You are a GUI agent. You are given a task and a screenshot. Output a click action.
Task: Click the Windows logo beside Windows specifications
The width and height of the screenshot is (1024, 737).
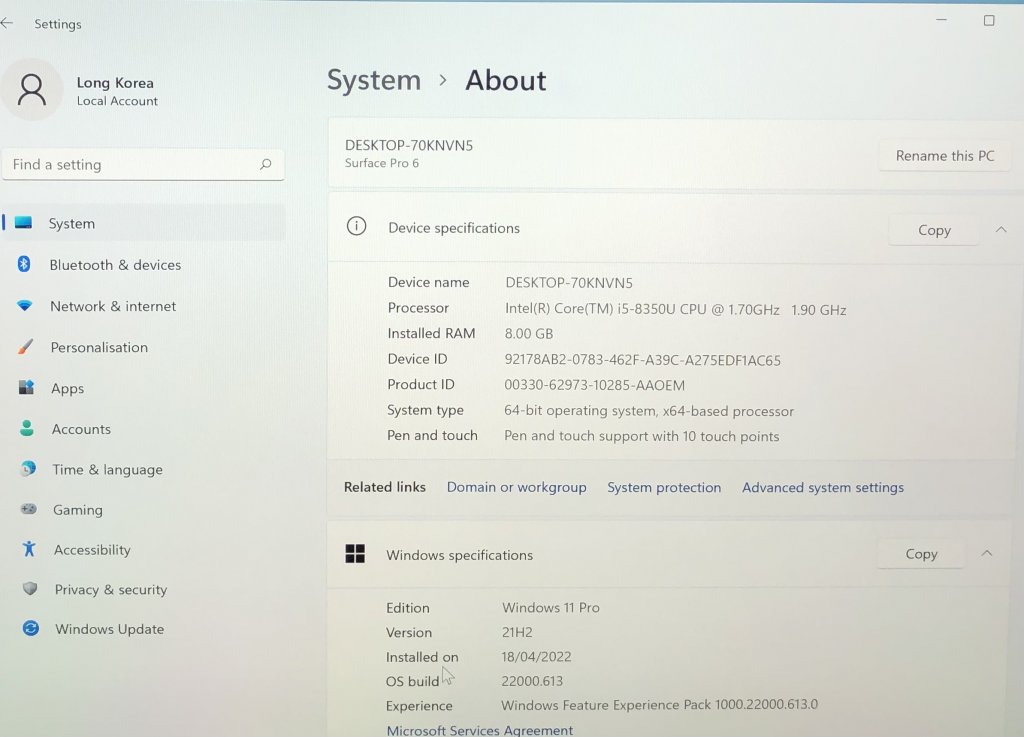[x=355, y=554]
